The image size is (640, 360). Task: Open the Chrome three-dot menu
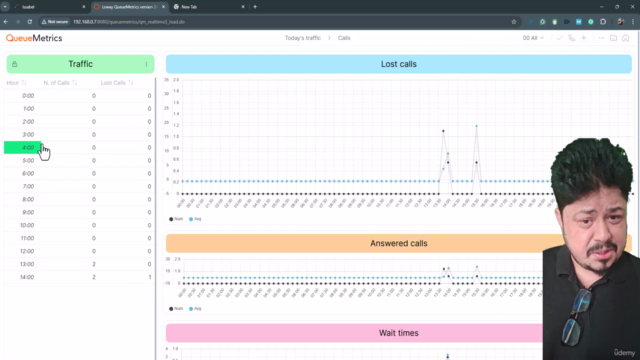pos(633,22)
